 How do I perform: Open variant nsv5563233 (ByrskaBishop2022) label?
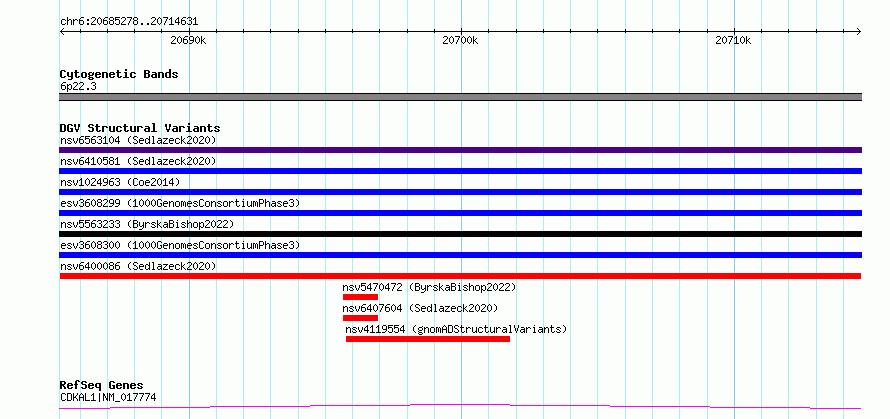click(147, 224)
